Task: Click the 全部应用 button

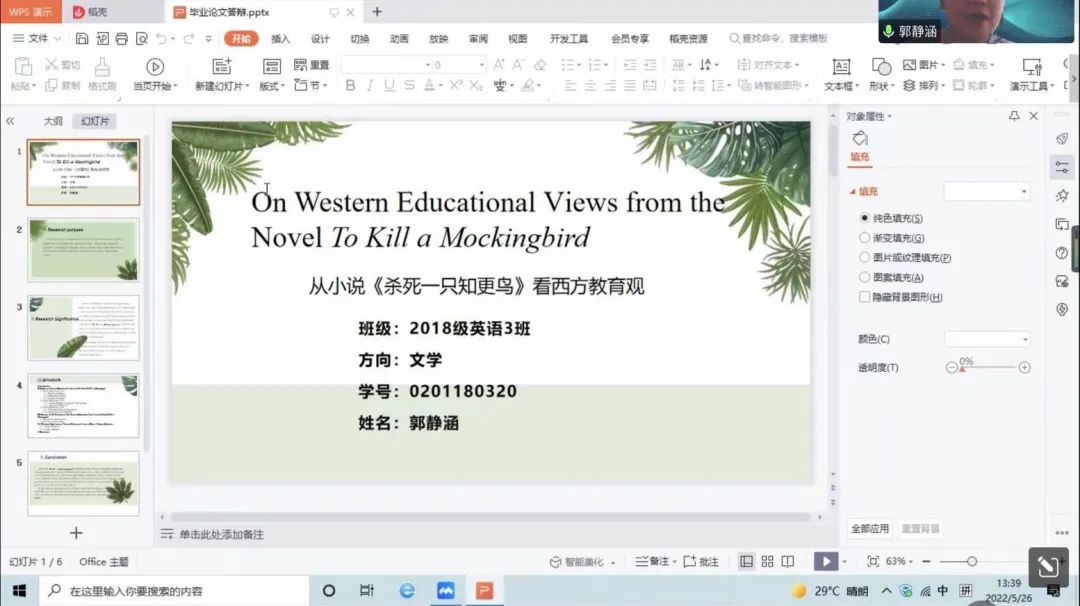Action: tap(869, 528)
